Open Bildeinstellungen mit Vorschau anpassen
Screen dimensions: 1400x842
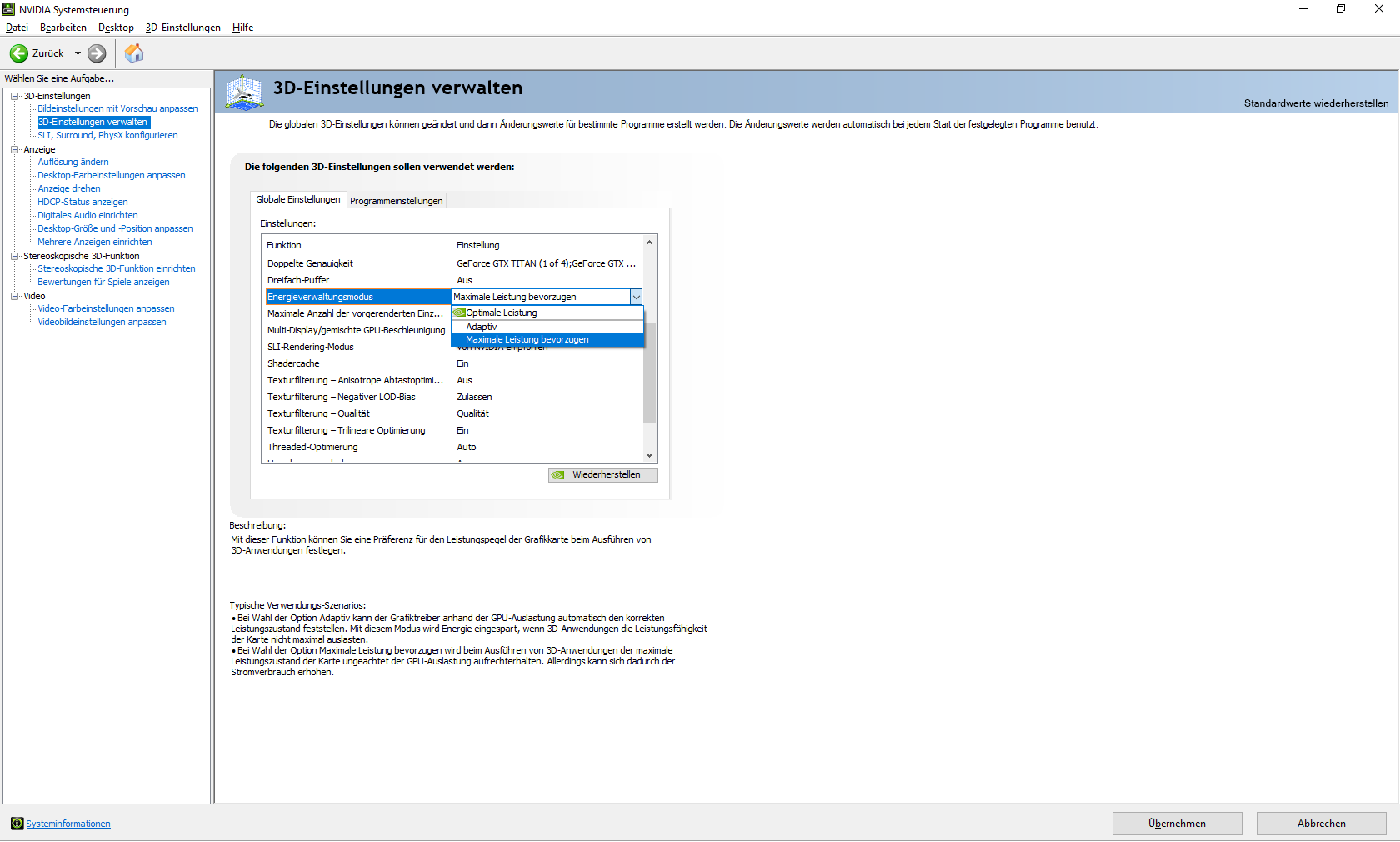tap(117, 108)
